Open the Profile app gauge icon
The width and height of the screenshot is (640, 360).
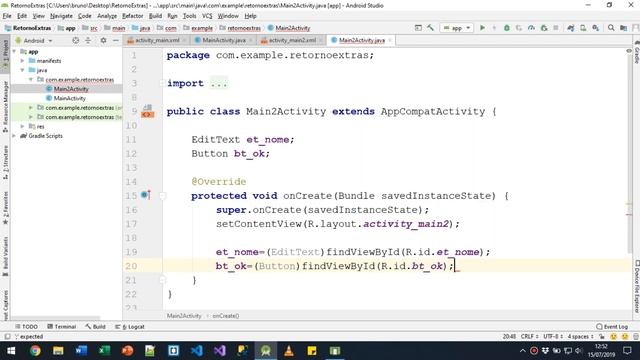[x=531, y=28]
